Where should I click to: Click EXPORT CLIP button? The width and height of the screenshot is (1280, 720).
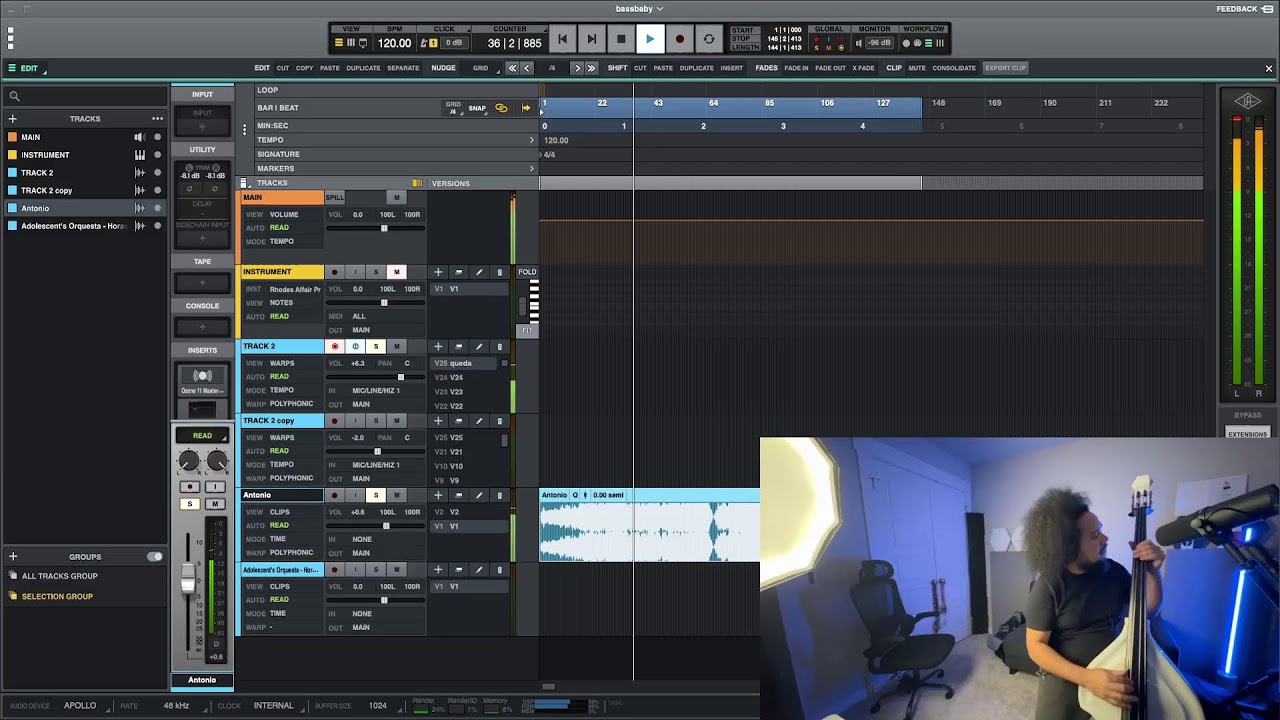(1005, 68)
